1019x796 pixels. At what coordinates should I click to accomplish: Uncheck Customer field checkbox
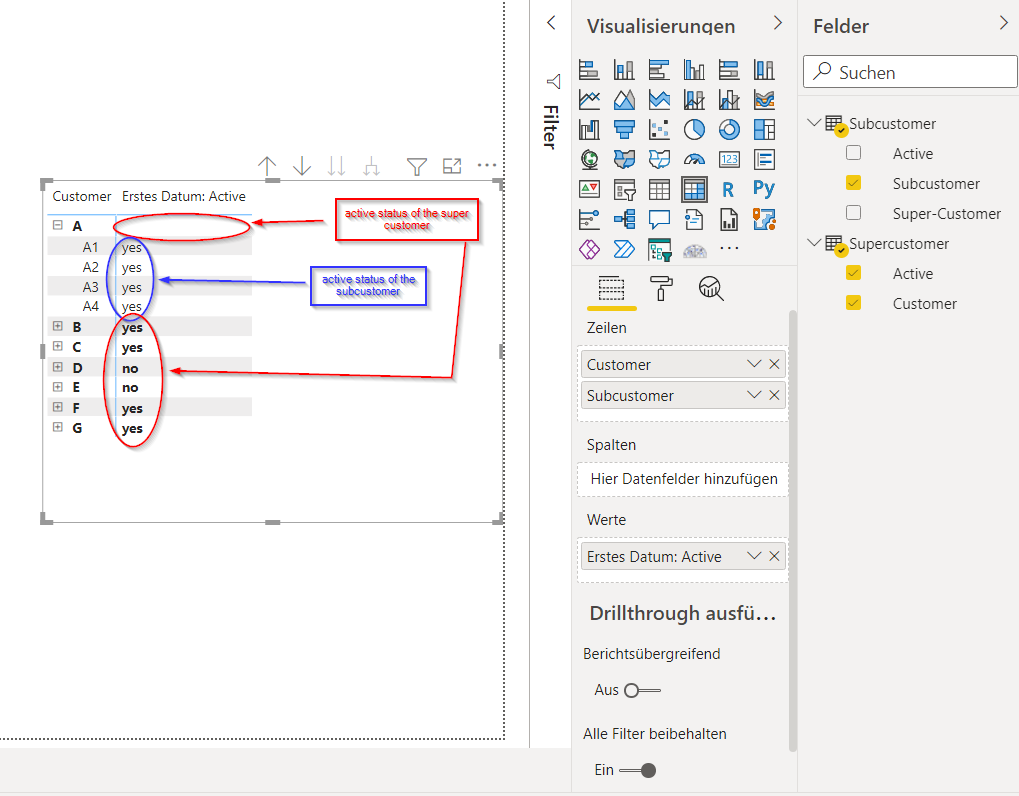tap(853, 302)
